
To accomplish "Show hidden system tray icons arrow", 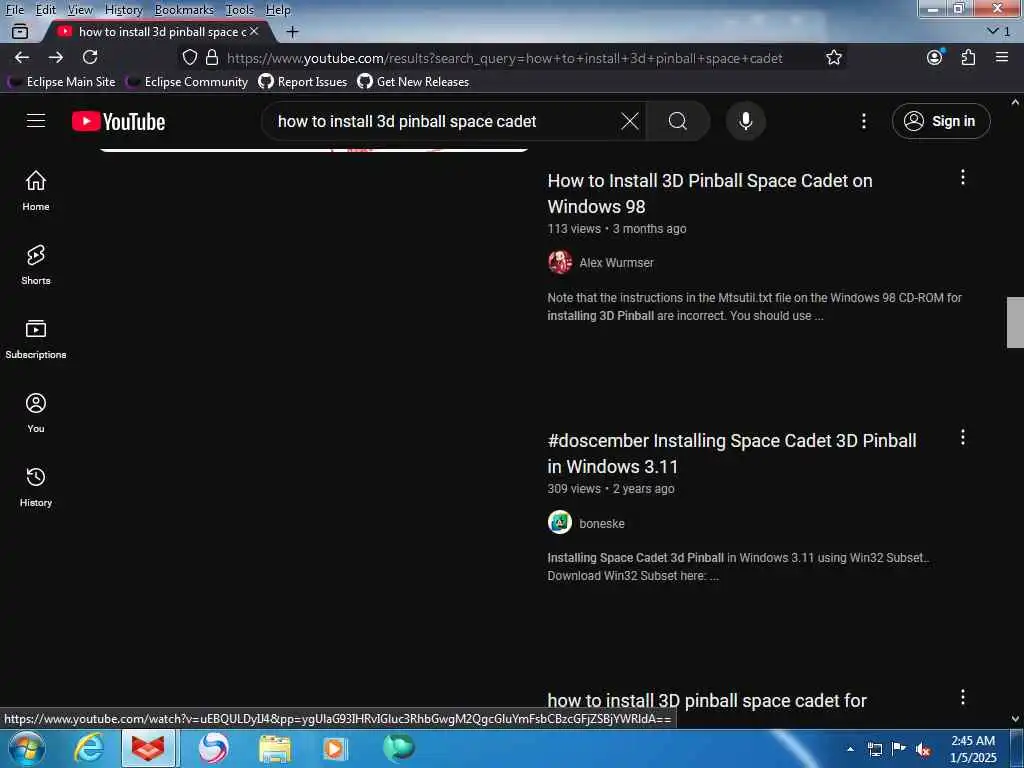I will pyautogui.click(x=850, y=749).
